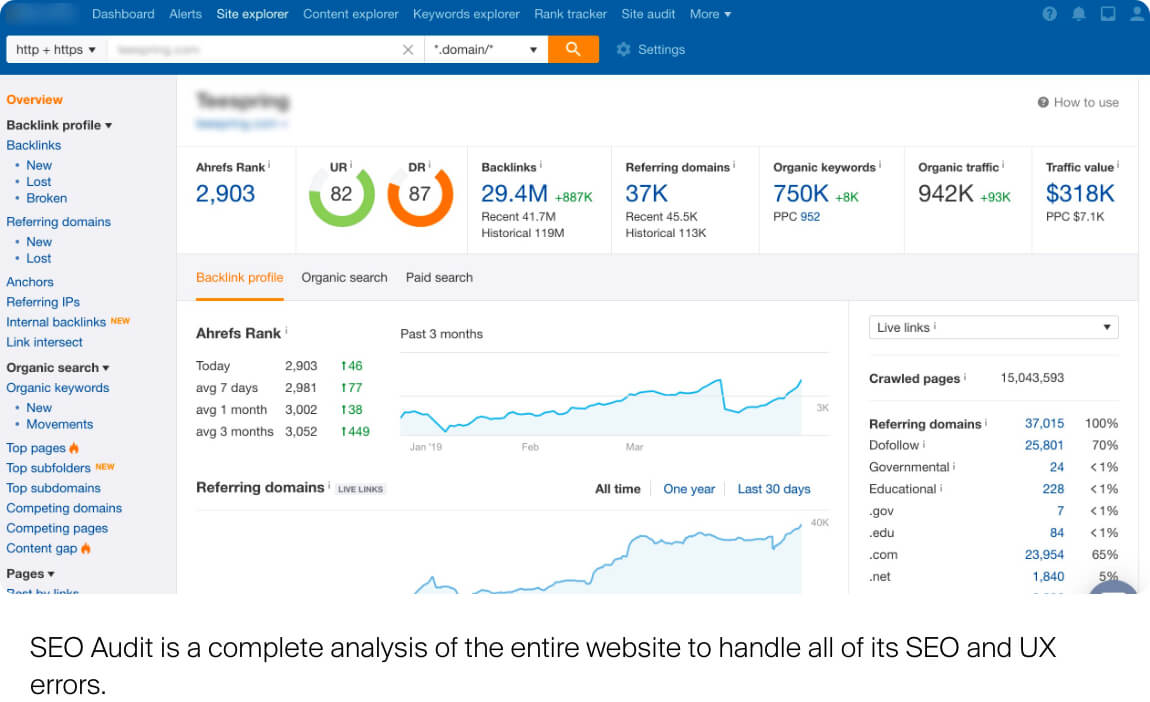Open the http + https protocol dropdown
The image size is (1150, 702).
[56, 49]
